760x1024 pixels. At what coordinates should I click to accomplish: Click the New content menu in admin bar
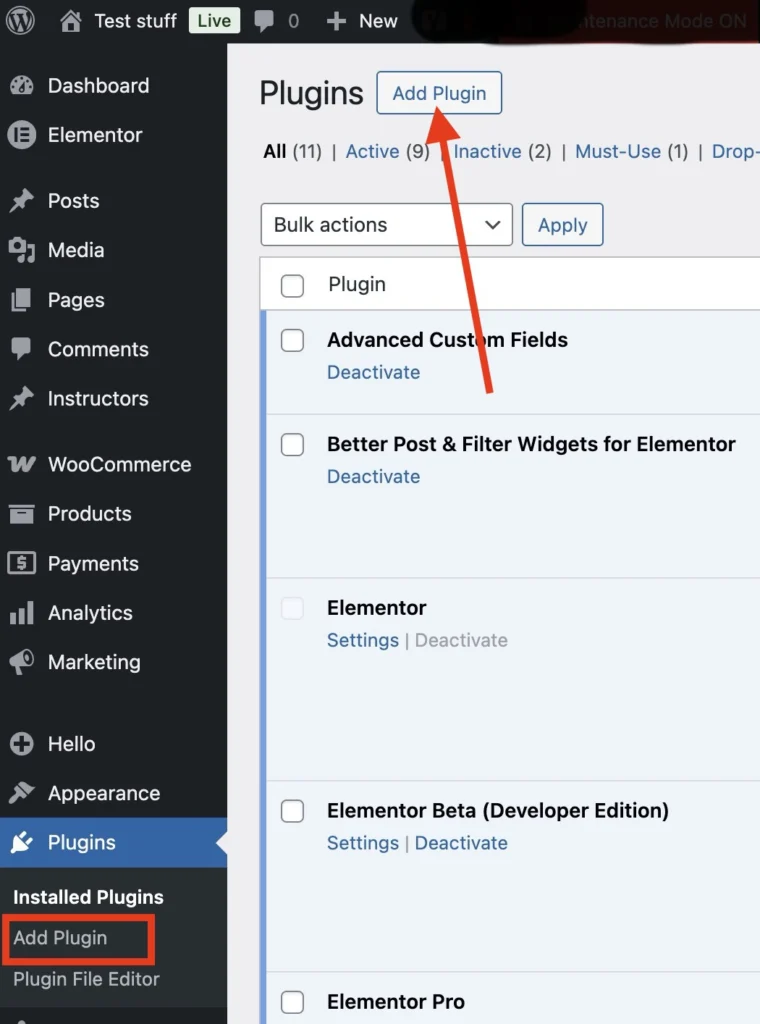362,21
